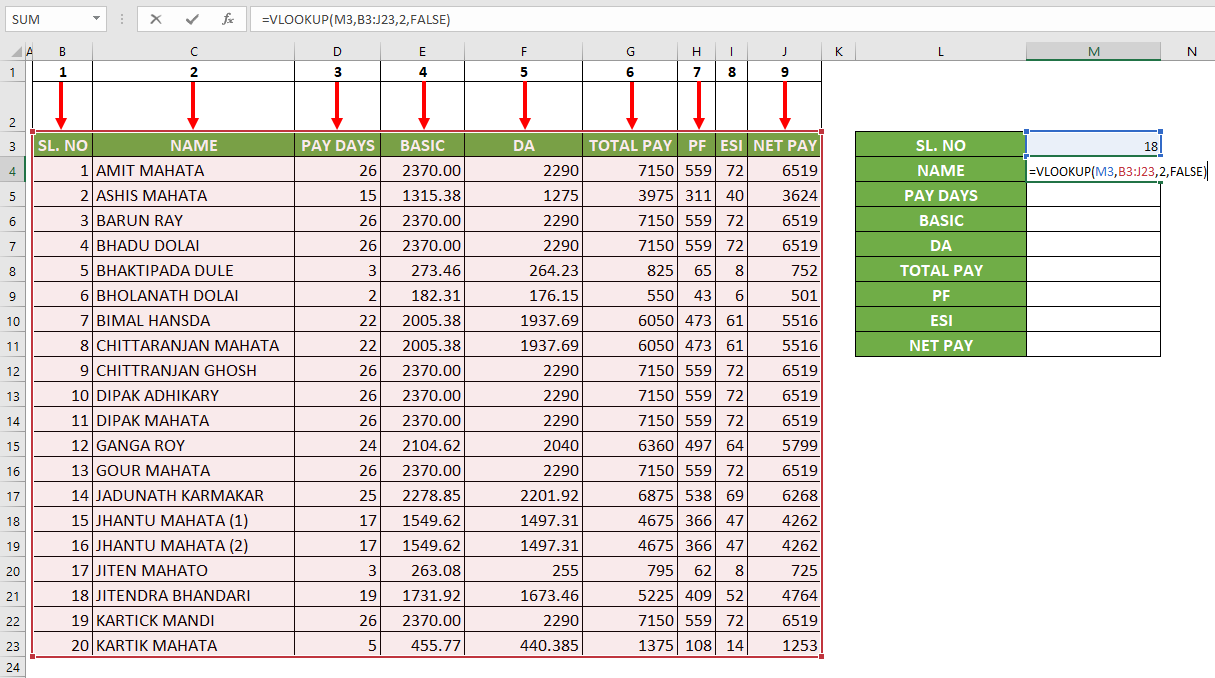The image size is (1215, 678).
Task: Click empty result cell next to TOTAL PAY label
Action: click(1093, 270)
